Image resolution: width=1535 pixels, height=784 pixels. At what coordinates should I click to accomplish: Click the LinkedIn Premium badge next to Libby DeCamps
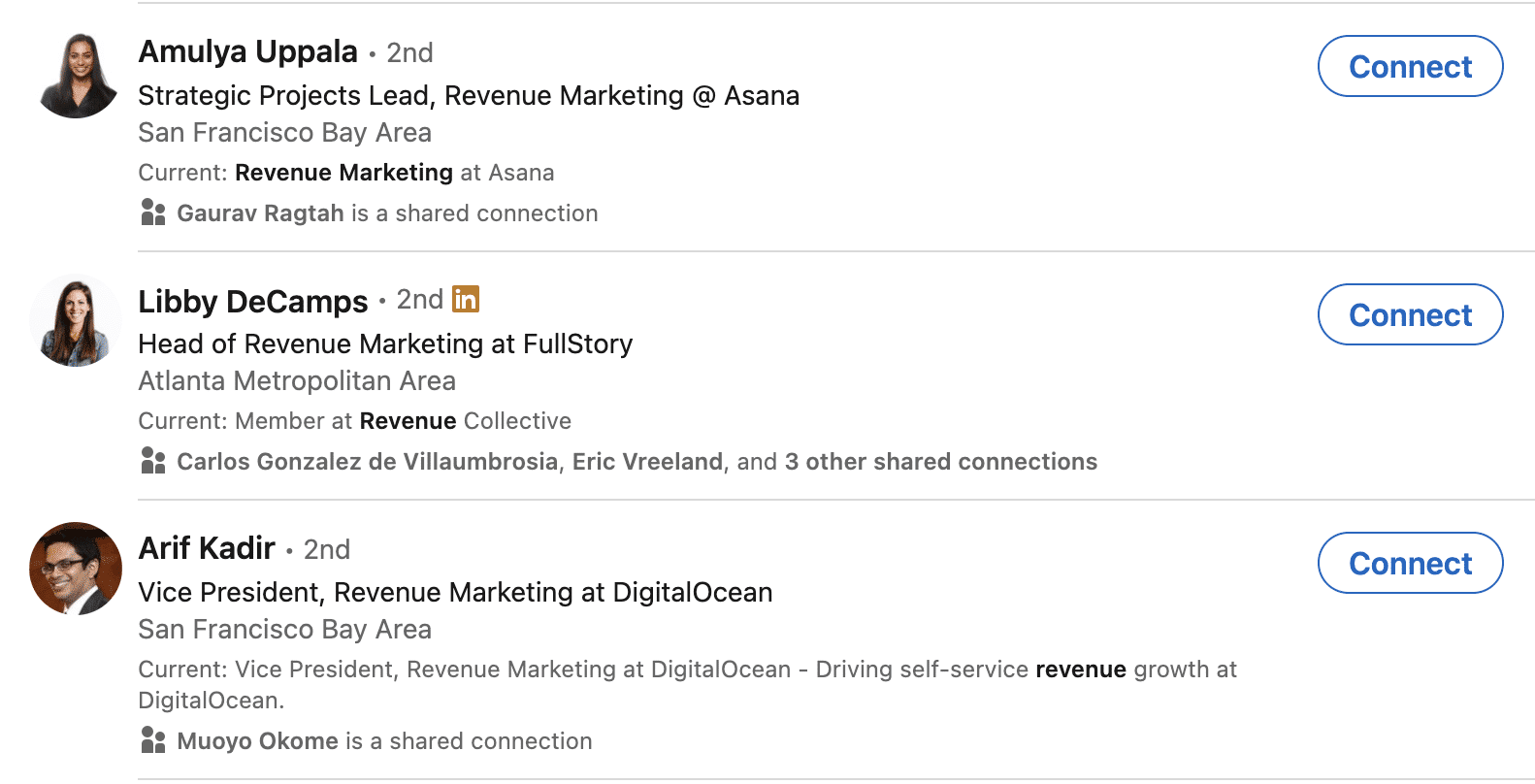coord(466,299)
